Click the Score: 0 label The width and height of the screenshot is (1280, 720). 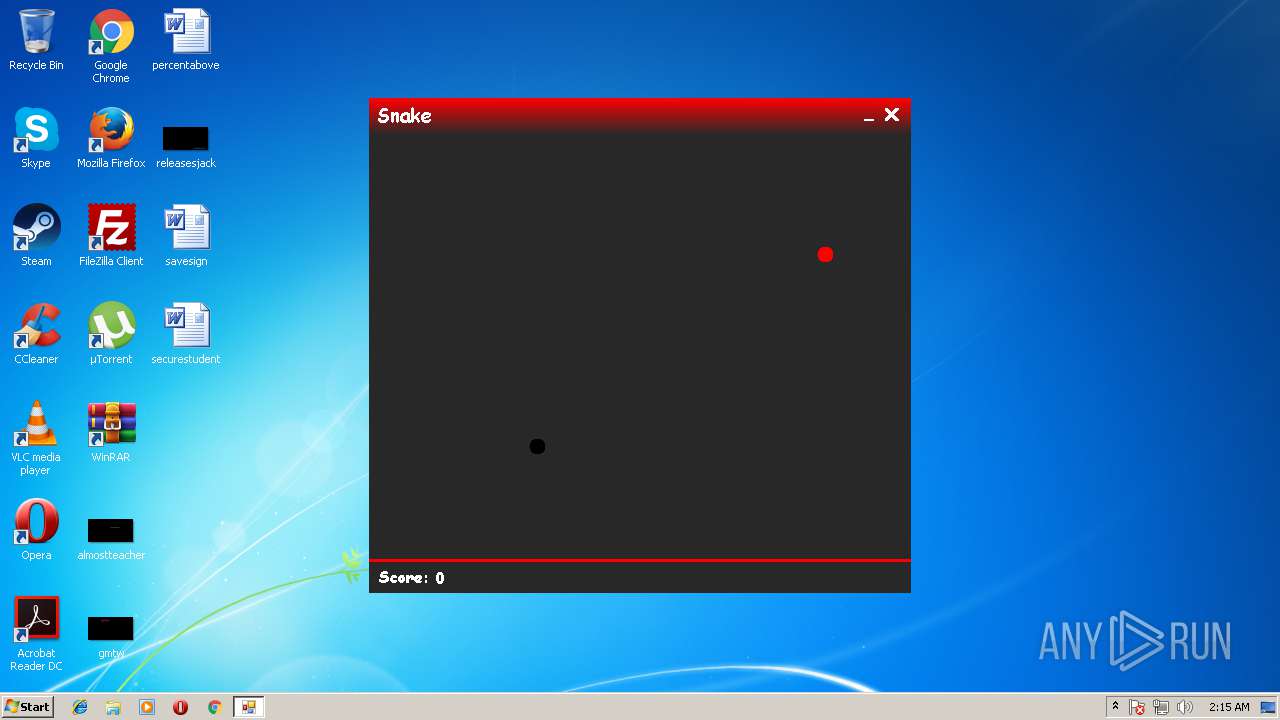[412, 578]
